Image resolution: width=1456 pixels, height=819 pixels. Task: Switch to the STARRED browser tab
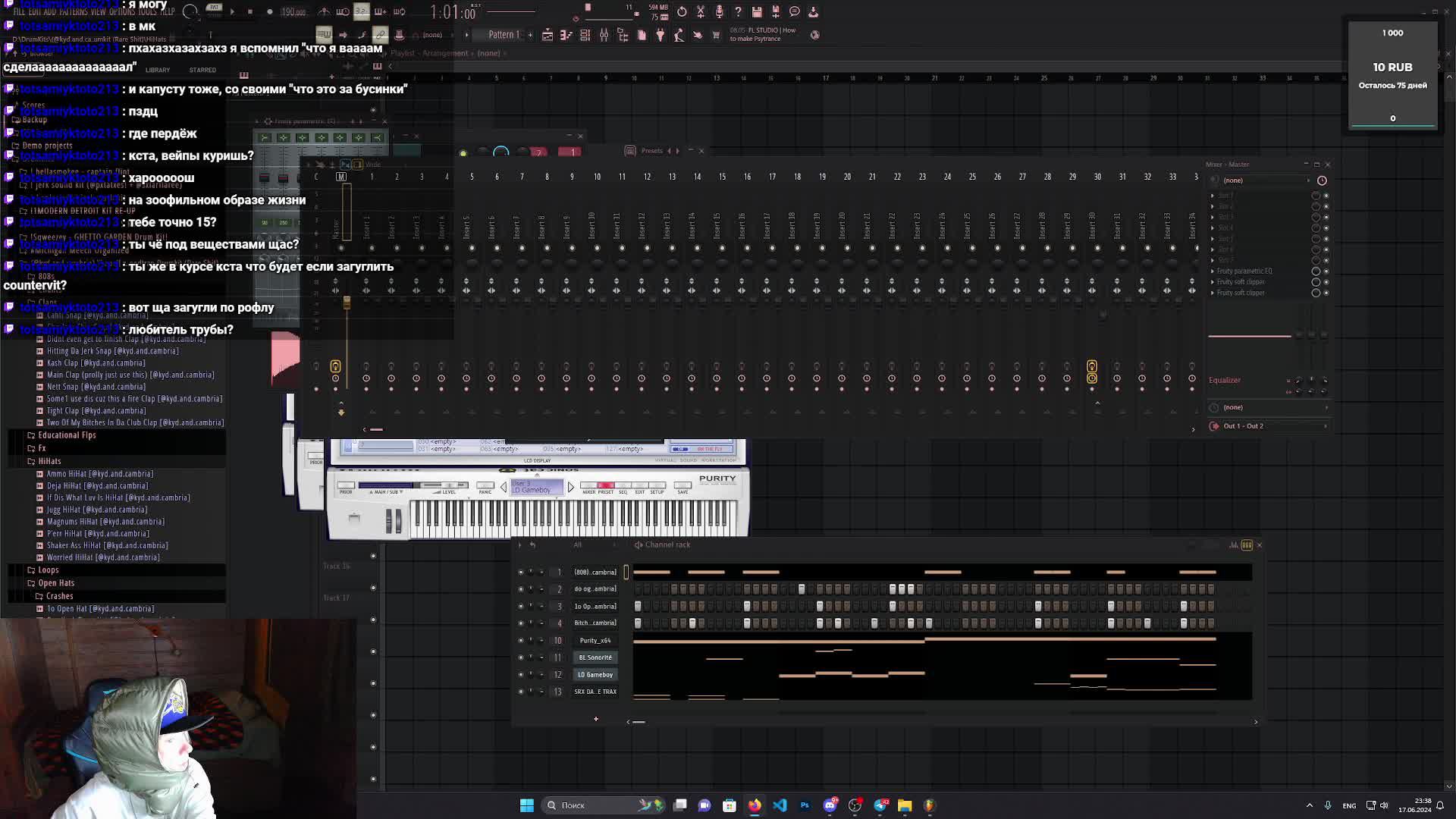pos(202,70)
